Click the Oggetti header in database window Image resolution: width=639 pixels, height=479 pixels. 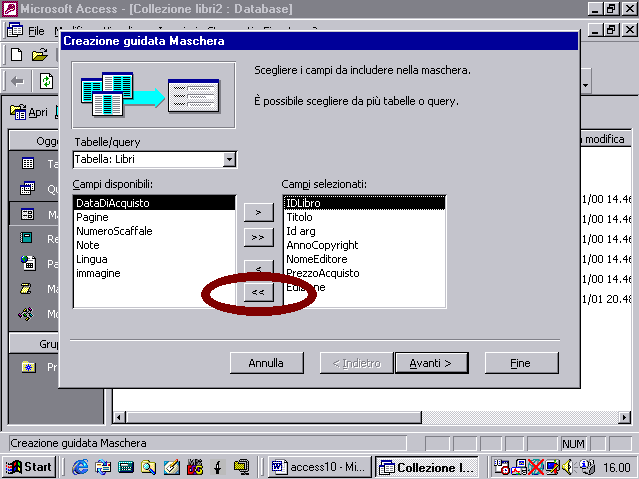pyautogui.click(x=34, y=141)
